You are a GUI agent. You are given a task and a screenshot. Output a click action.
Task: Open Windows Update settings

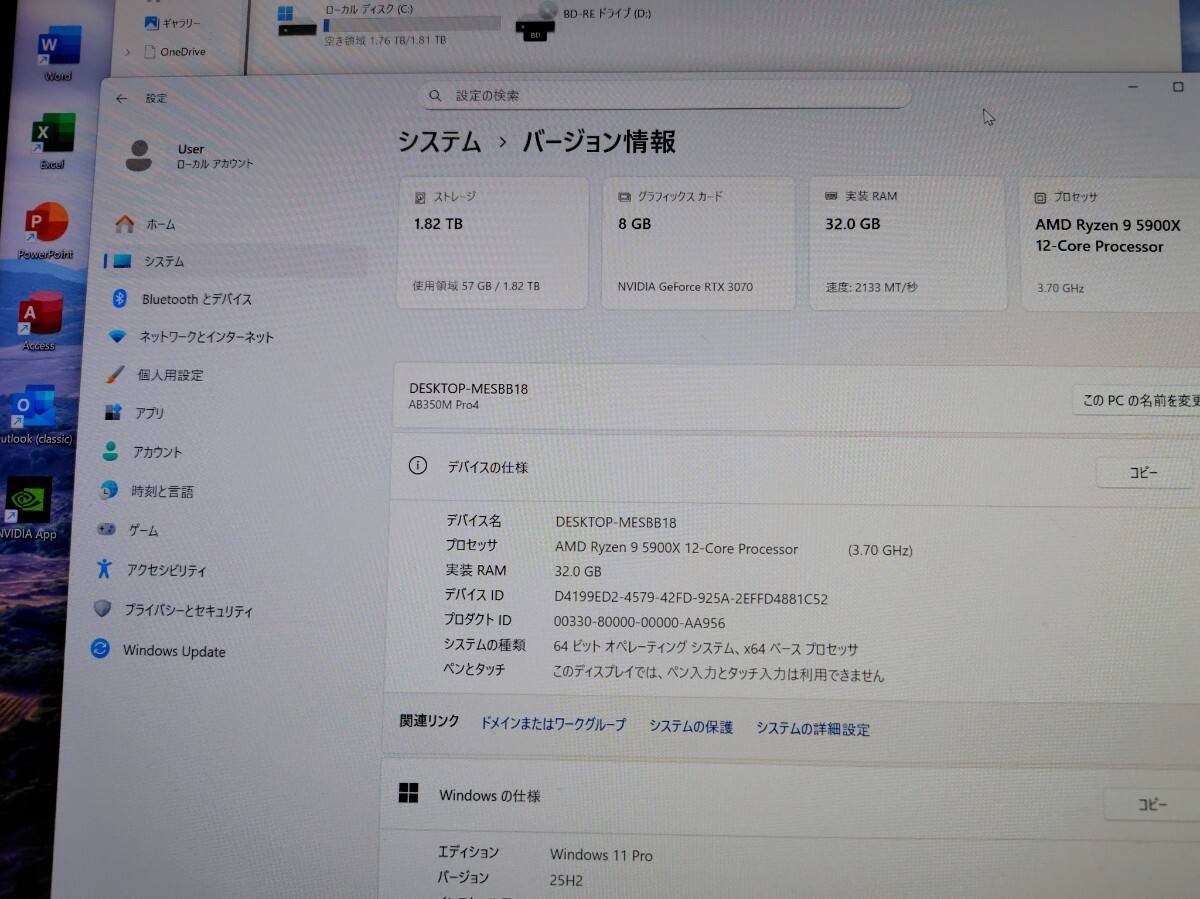pyautogui.click(x=175, y=651)
